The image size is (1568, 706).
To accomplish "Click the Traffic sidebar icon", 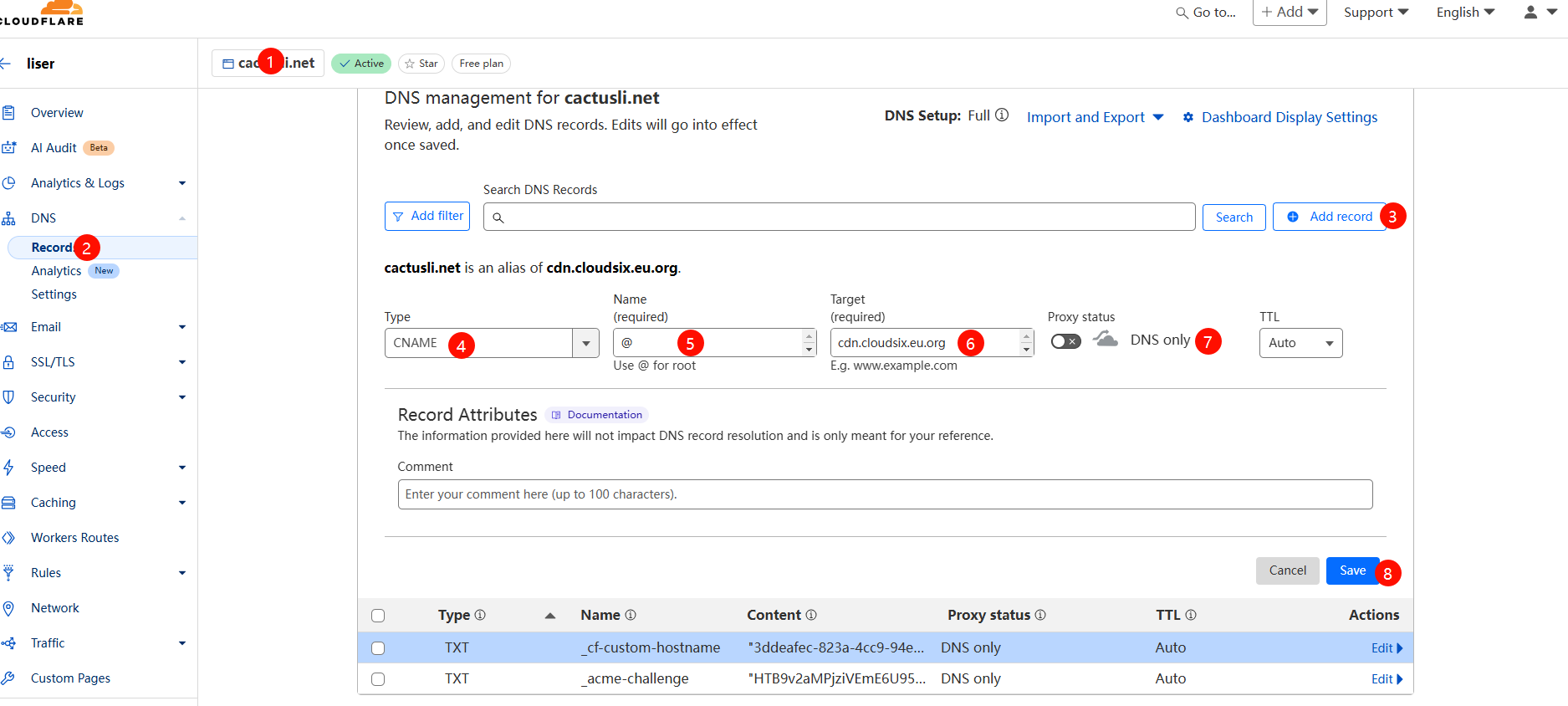I will tap(8, 643).
